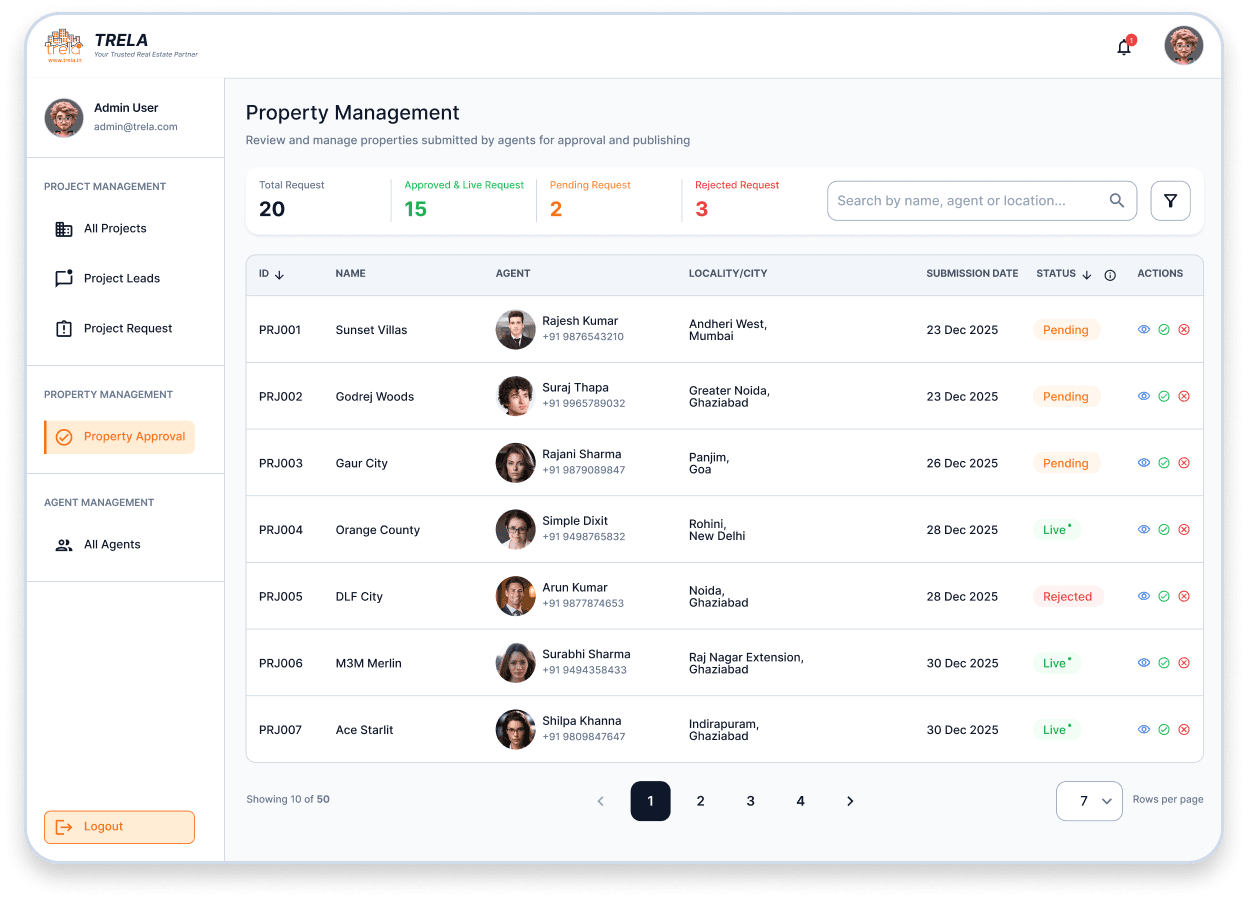Reject the Godrej Woods request
The image size is (1248, 900).
1184,396
